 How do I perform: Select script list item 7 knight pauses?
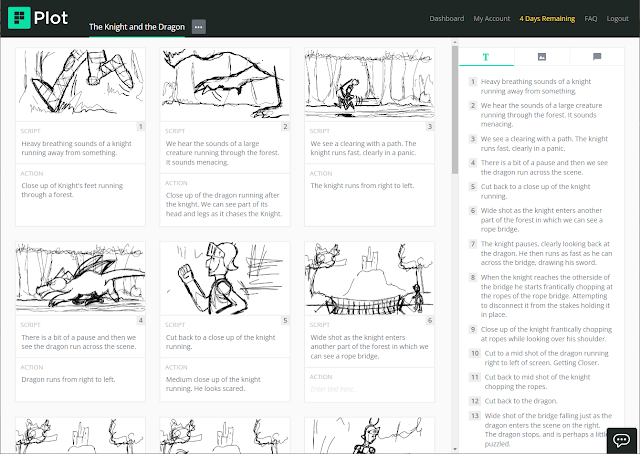coord(541,253)
